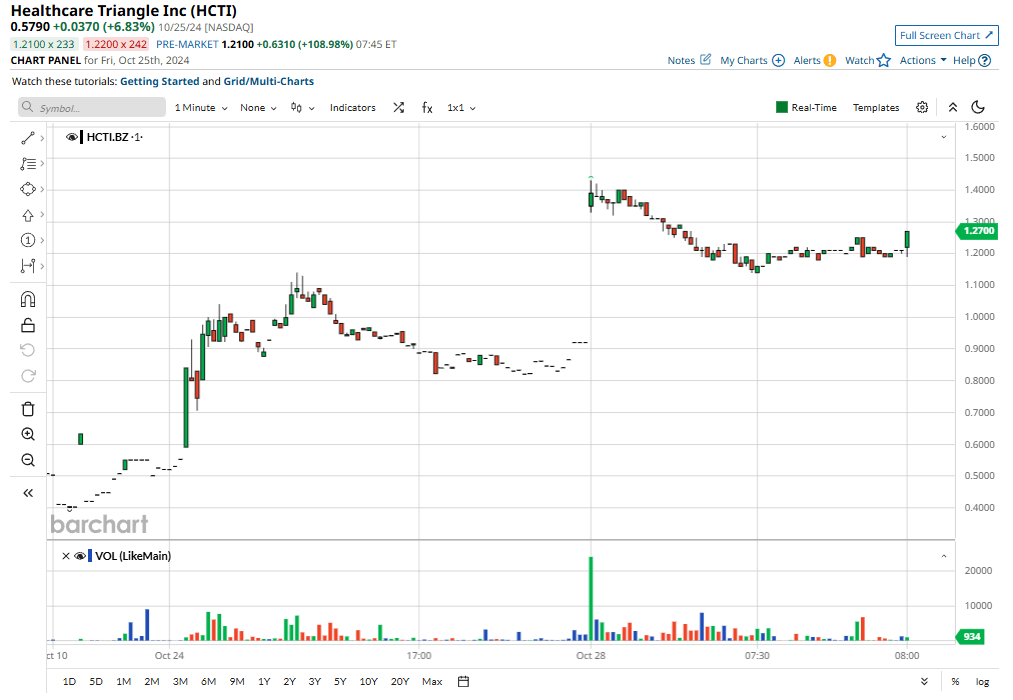The height and width of the screenshot is (700, 1013).
Task: Expand the bottom double-chevron down
Action: pos(924,681)
